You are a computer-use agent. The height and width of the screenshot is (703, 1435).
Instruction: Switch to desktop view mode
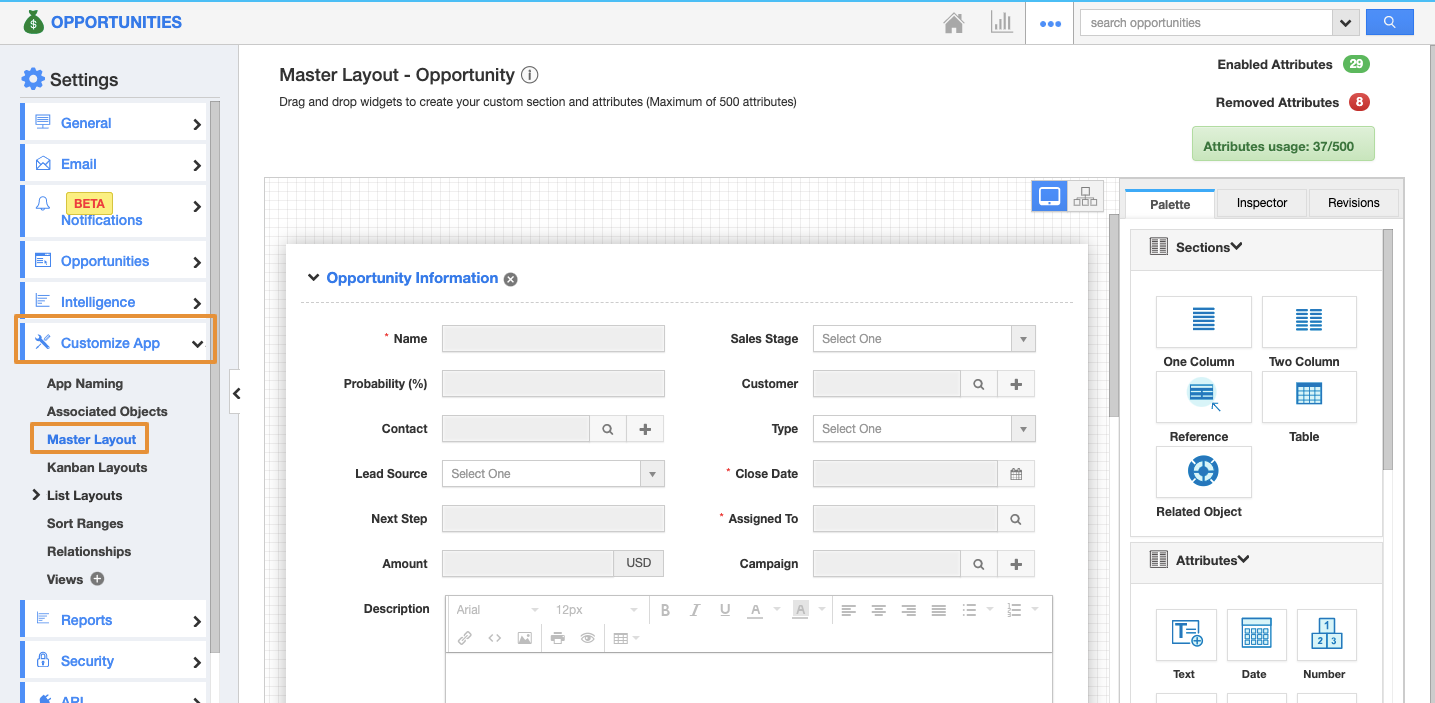[x=1049, y=197]
